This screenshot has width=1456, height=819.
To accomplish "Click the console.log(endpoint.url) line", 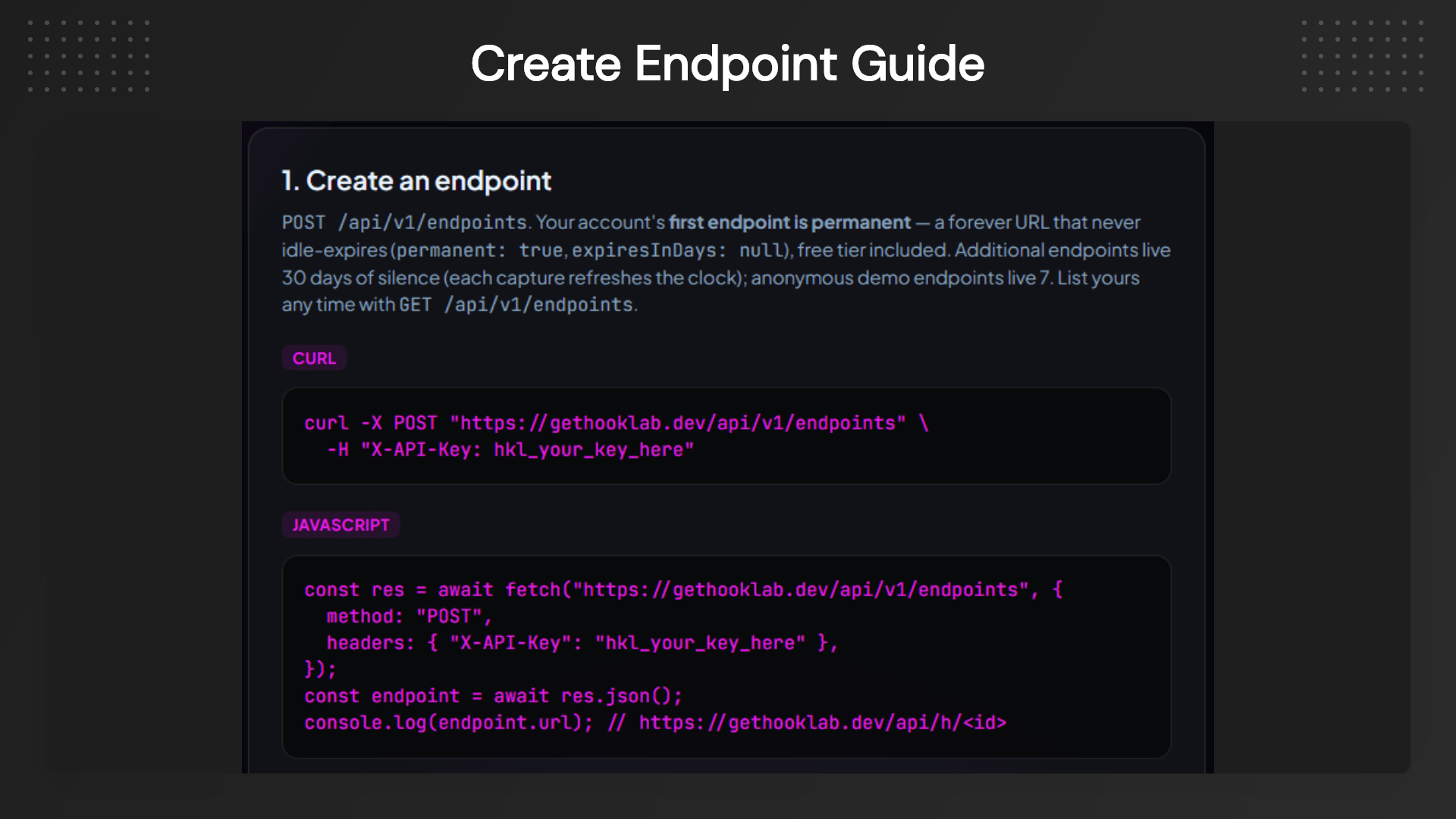I will (655, 723).
